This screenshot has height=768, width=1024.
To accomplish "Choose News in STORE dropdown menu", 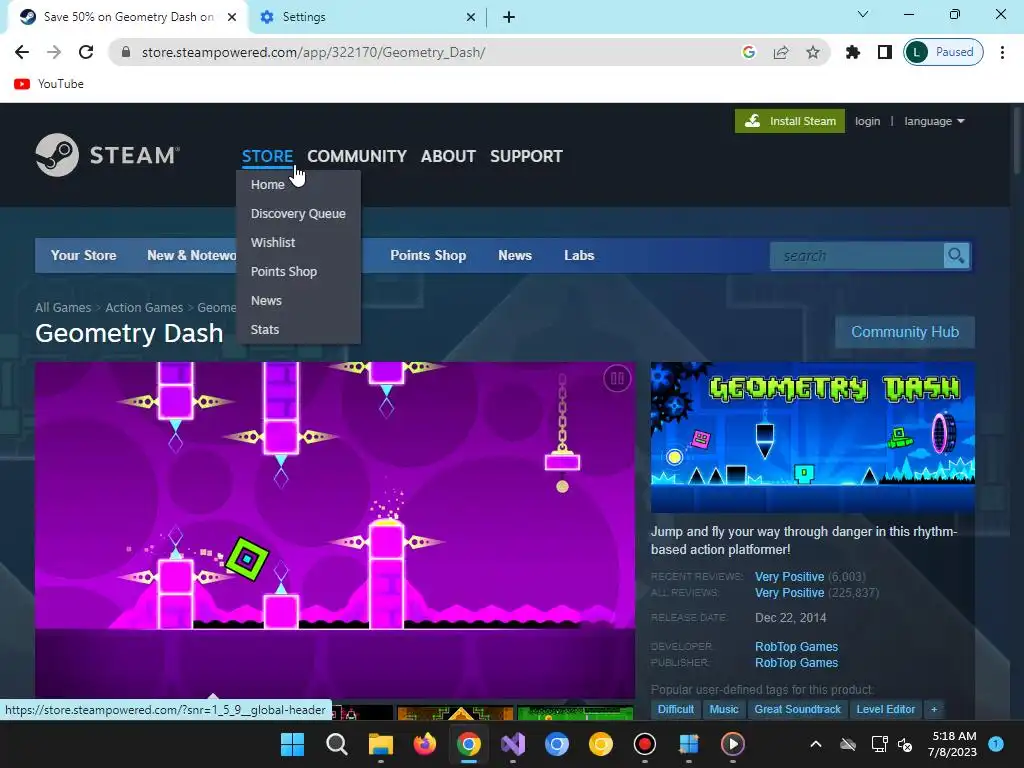I will 266,300.
